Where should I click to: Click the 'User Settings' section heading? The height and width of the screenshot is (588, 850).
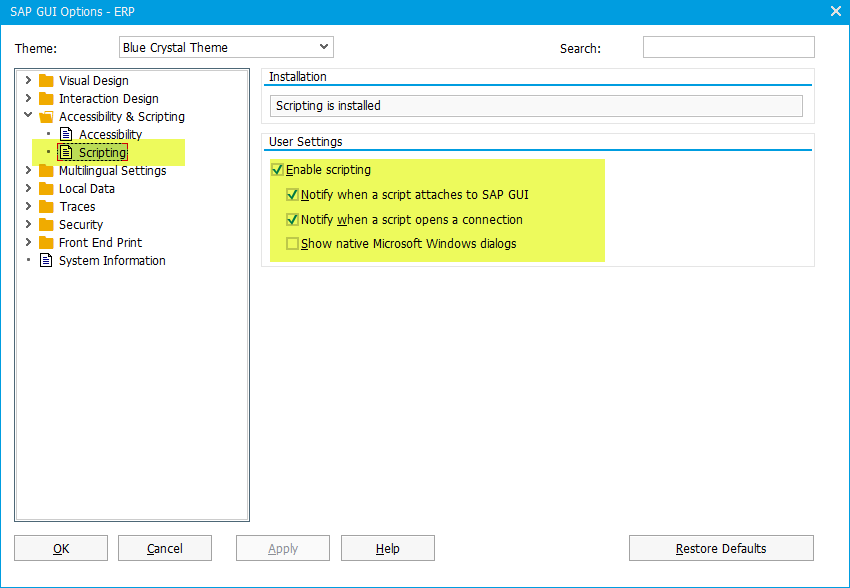(306, 142)
